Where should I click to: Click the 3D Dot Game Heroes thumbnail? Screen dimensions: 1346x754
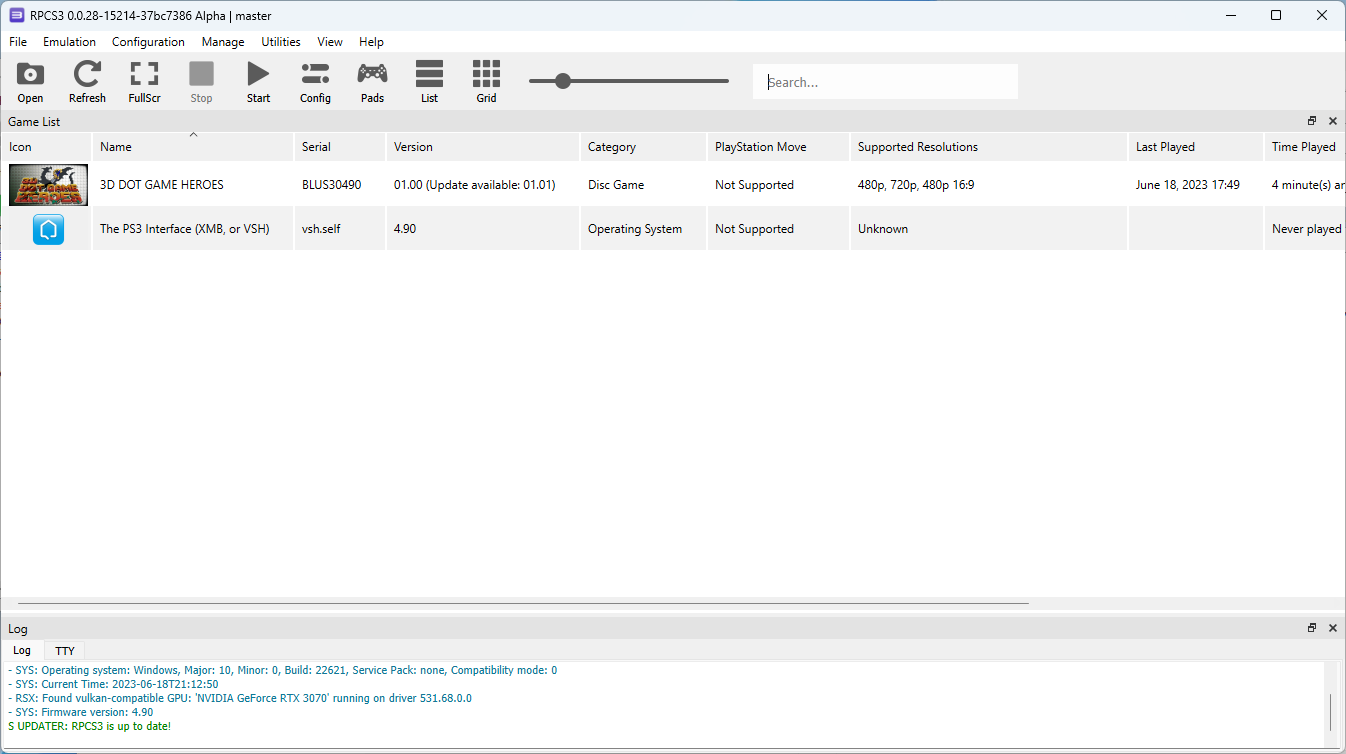tap(48, 185)
